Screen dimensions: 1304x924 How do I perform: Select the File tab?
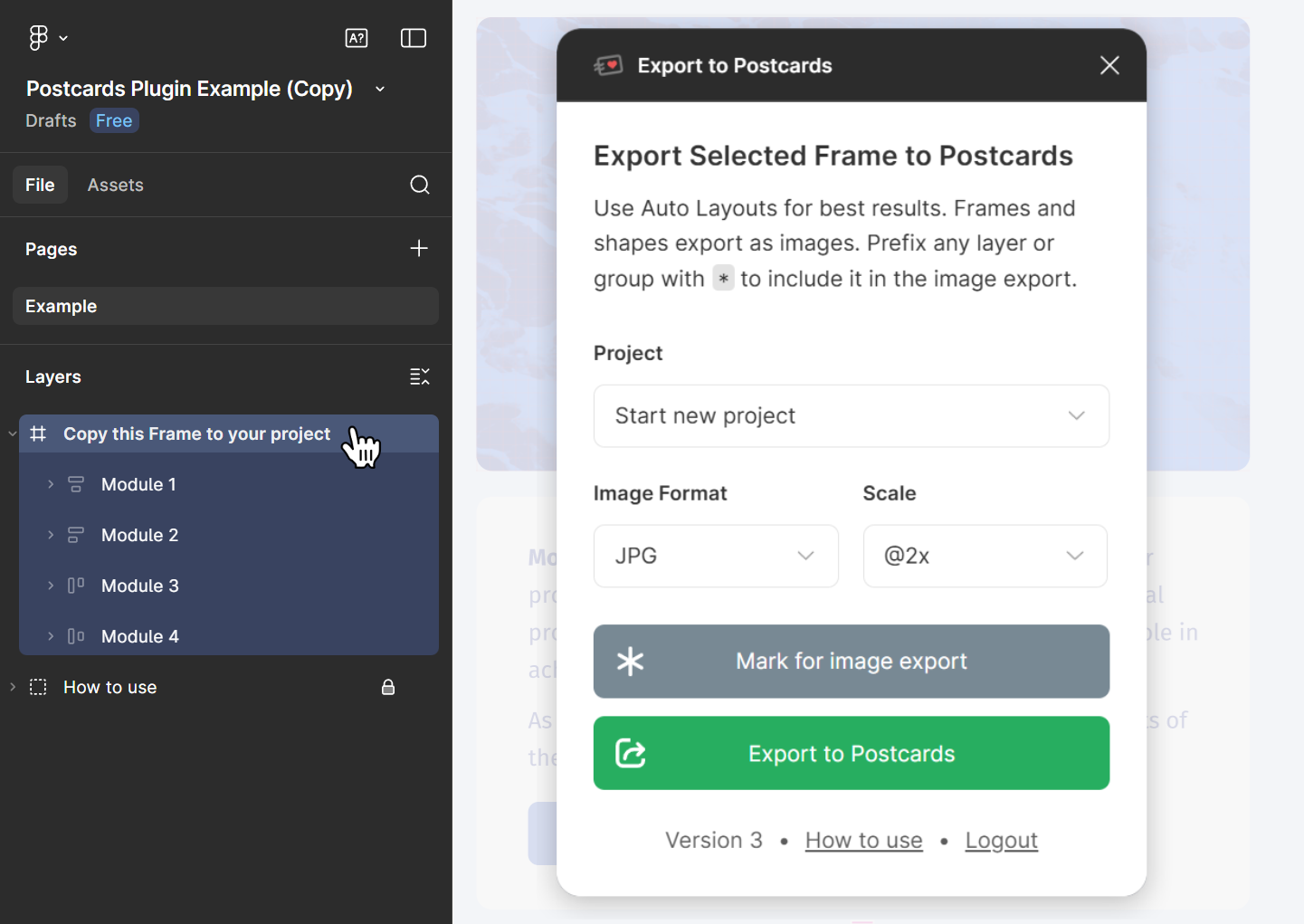[40, 185]
